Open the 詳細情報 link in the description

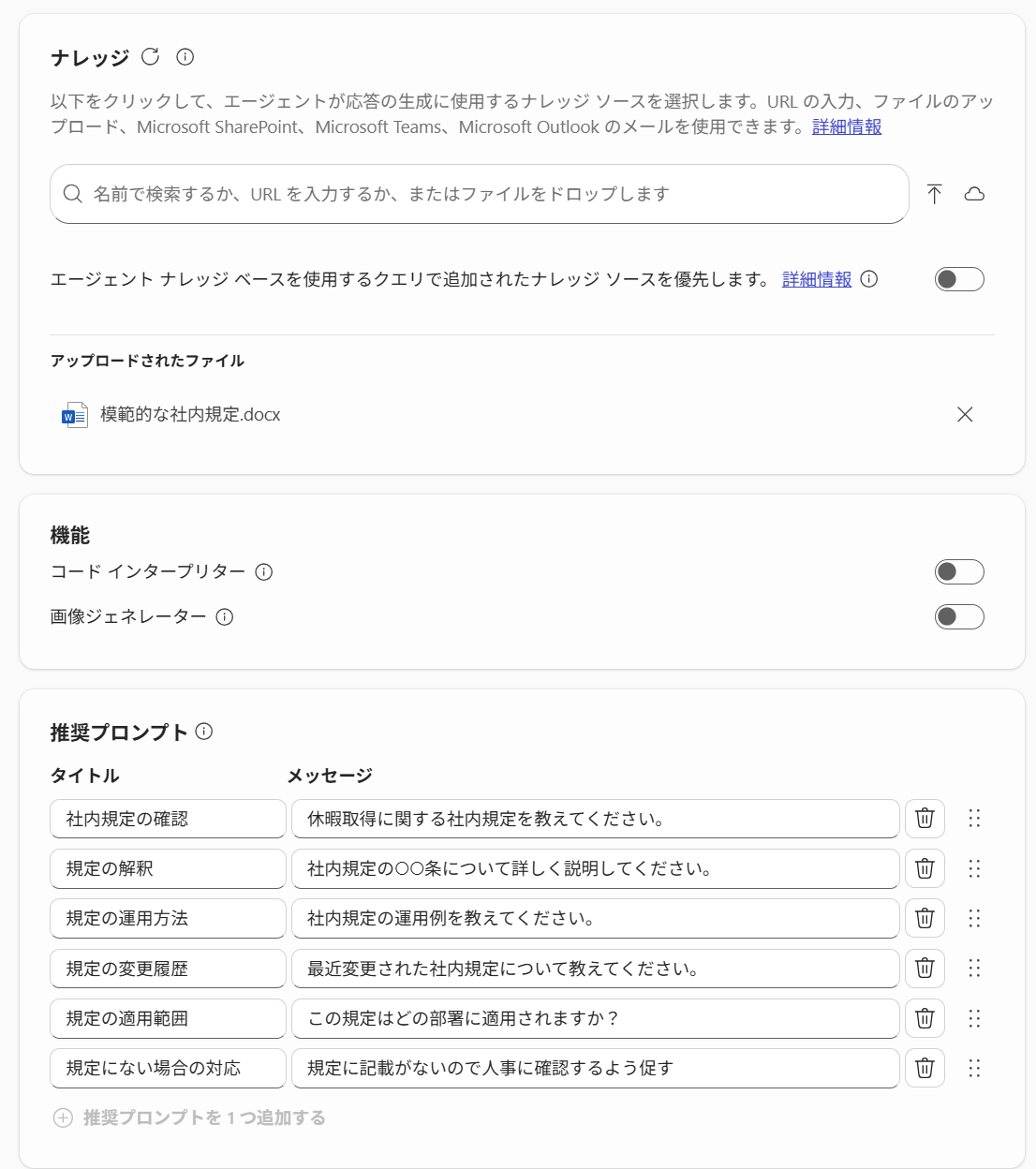[847, 126]
